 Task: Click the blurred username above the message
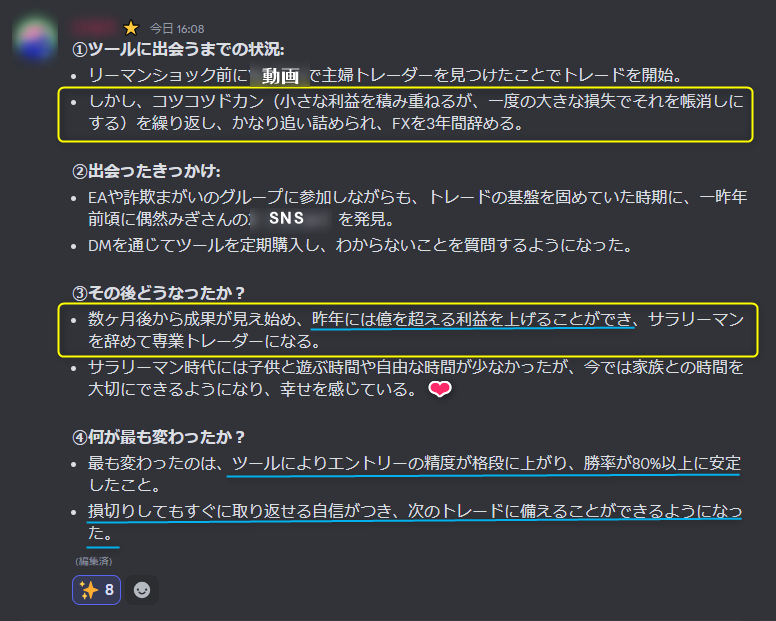pos(94,27)
